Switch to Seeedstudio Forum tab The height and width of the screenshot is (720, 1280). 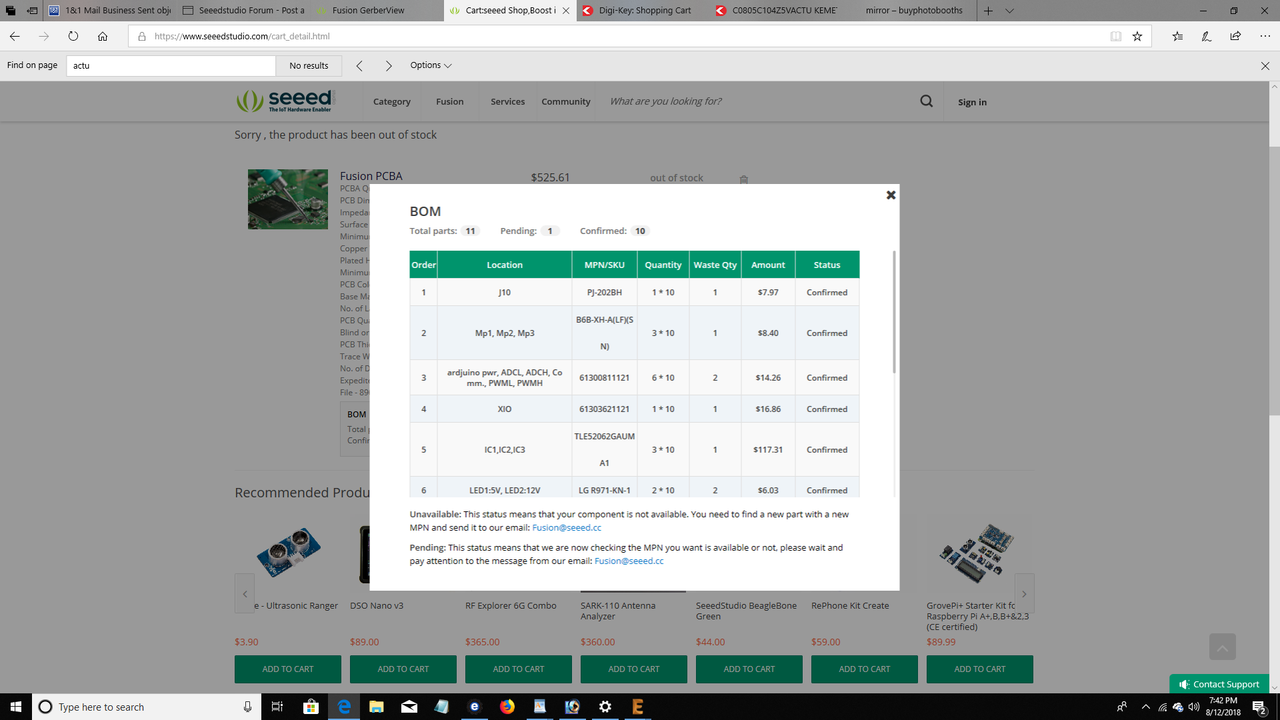[x=243, y=10]
